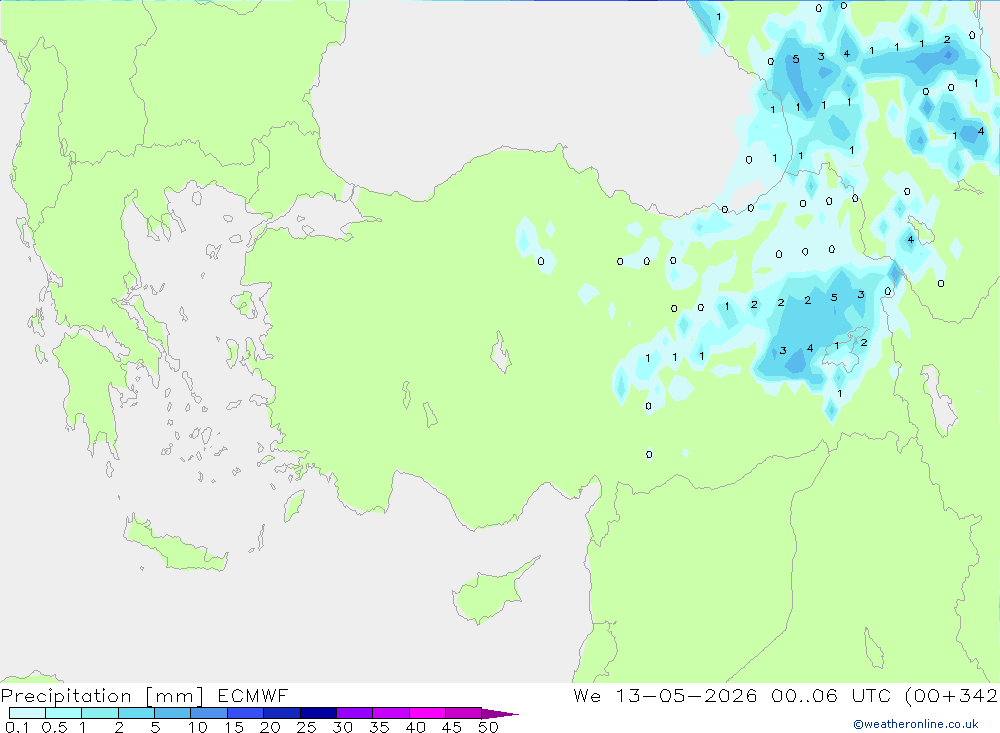Click the '0.1' legend scale label
This screenshot has height=733, width=1000.
(17, 727)
